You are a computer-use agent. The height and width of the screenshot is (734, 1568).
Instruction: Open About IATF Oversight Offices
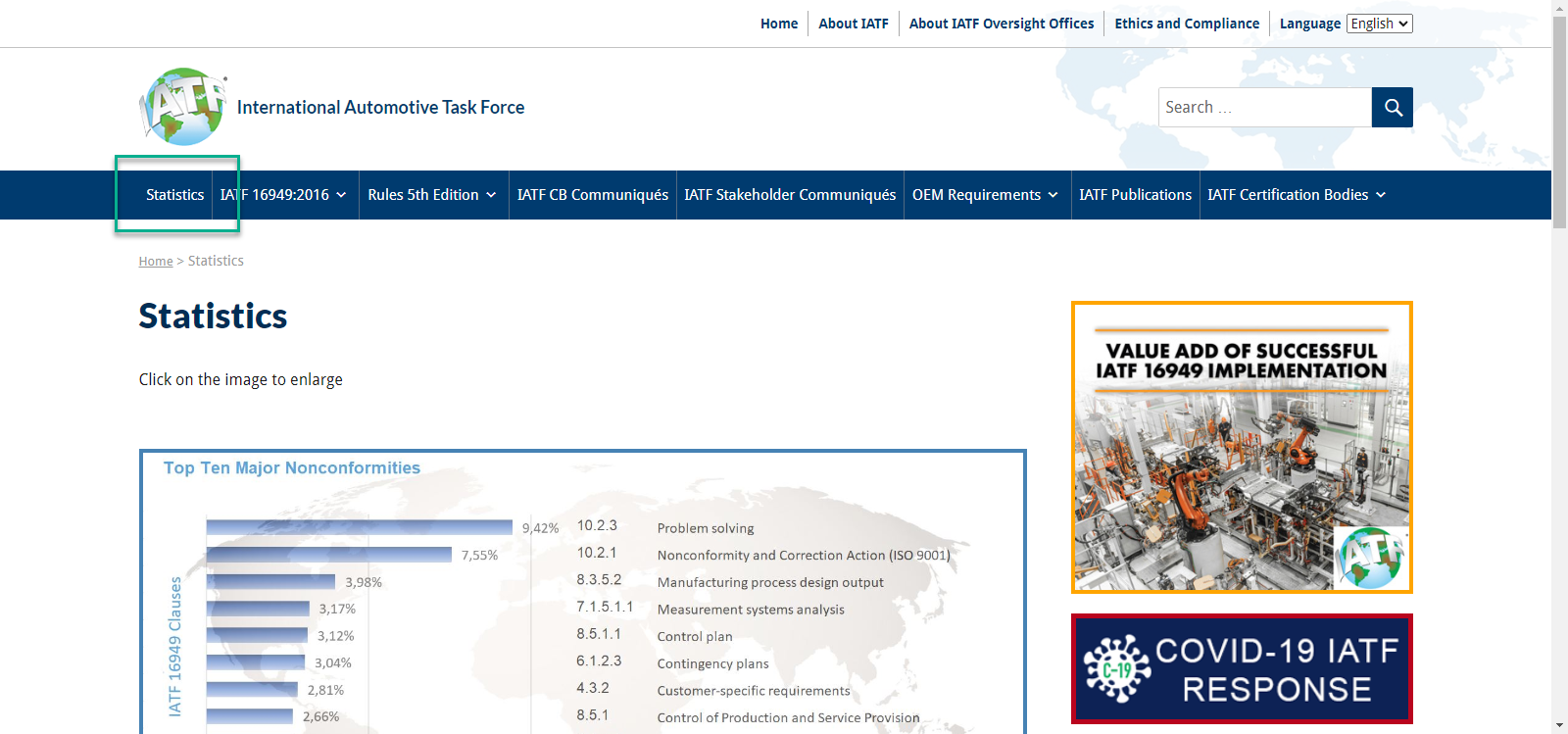[x=1002, y=24]
